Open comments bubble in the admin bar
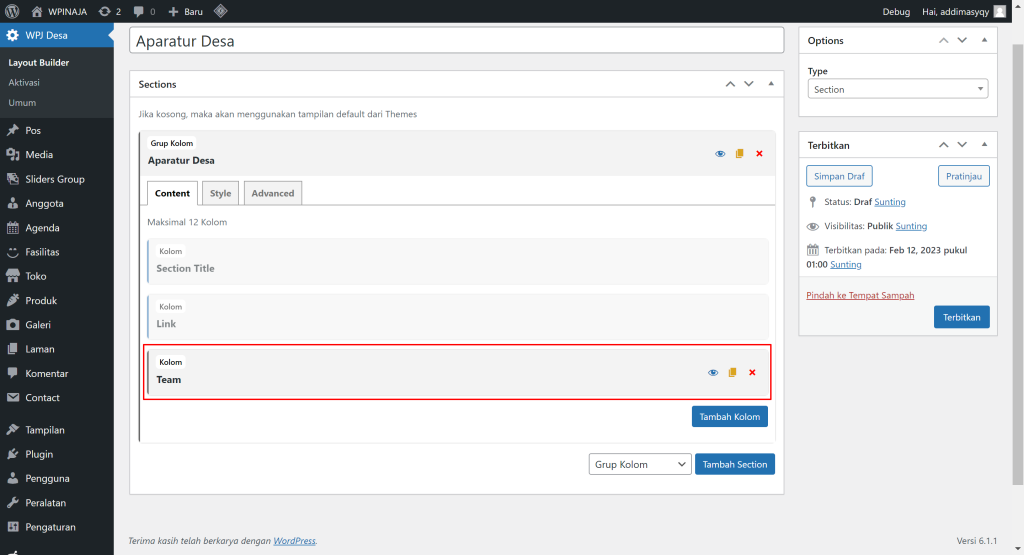This screenshot has height=555, width=1024. coord(144,11)
